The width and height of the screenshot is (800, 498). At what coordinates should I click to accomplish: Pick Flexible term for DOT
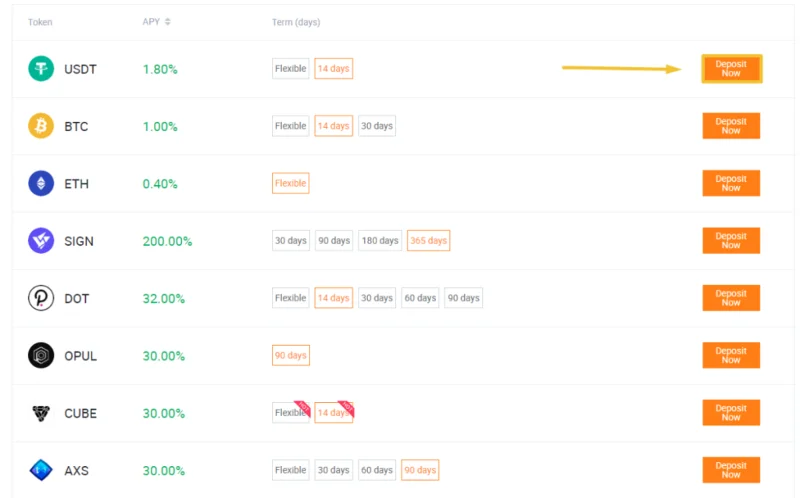[290, 298]
